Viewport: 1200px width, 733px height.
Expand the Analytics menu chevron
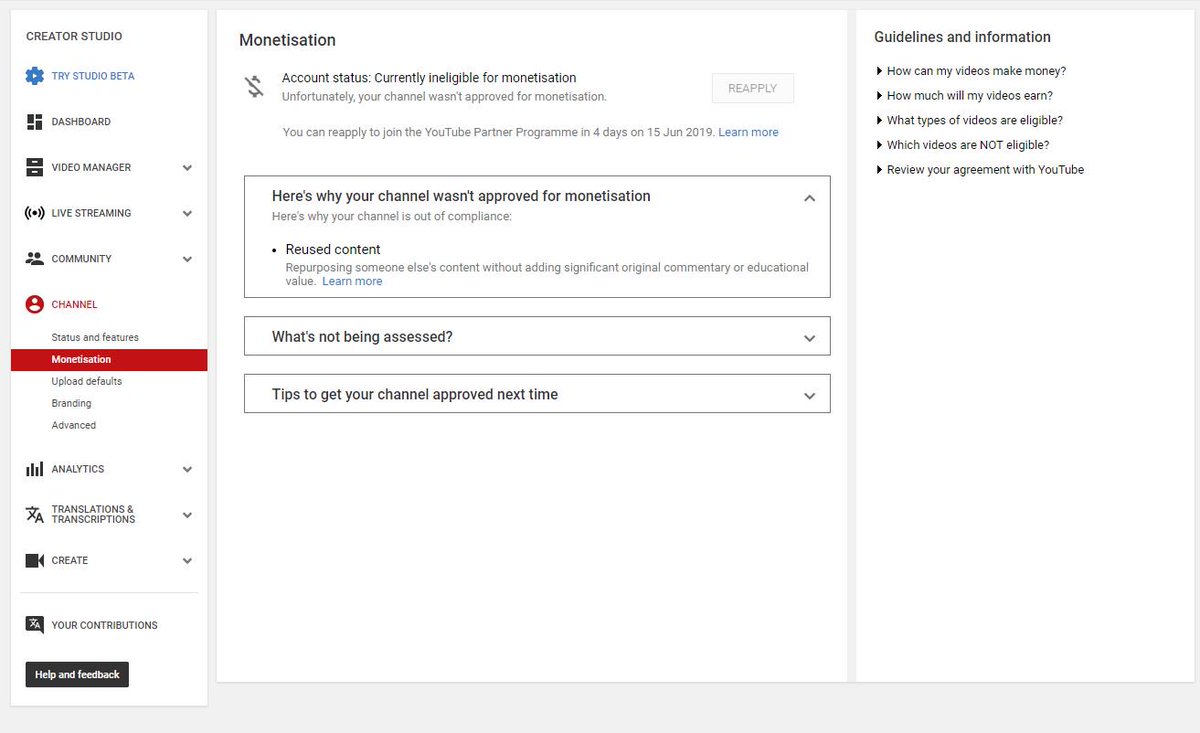(x=187, y=469)
